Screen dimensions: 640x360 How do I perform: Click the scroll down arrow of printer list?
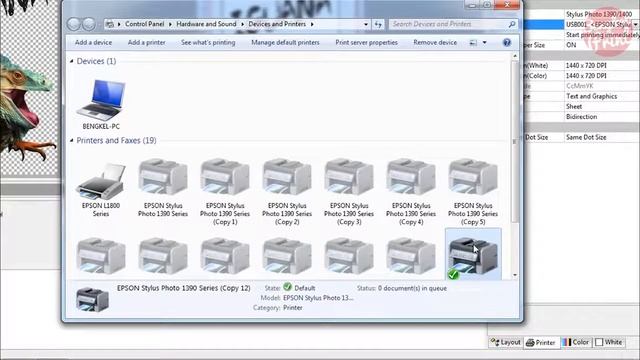515,275
